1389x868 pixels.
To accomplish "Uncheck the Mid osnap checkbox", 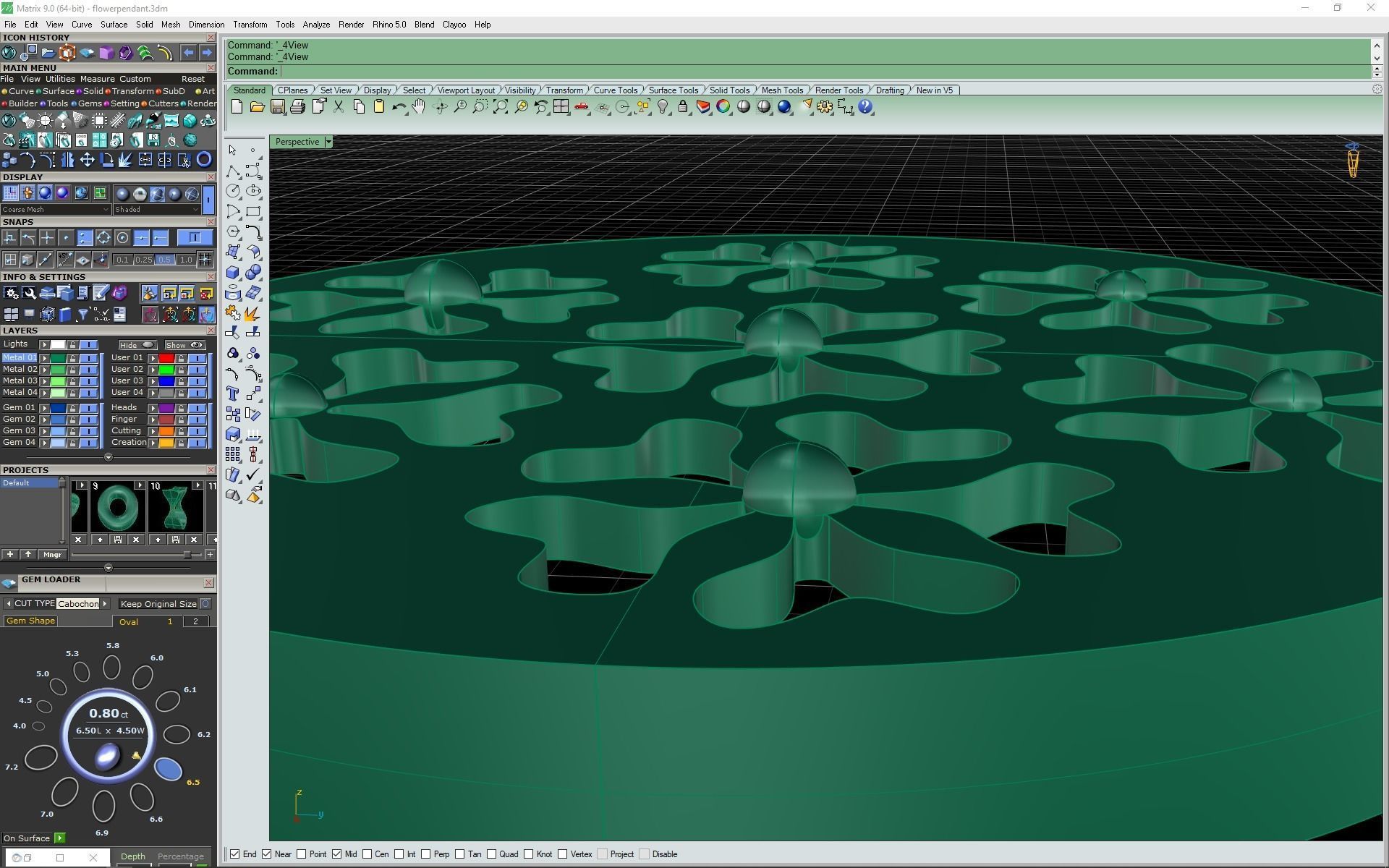I will tap(337, 854).
